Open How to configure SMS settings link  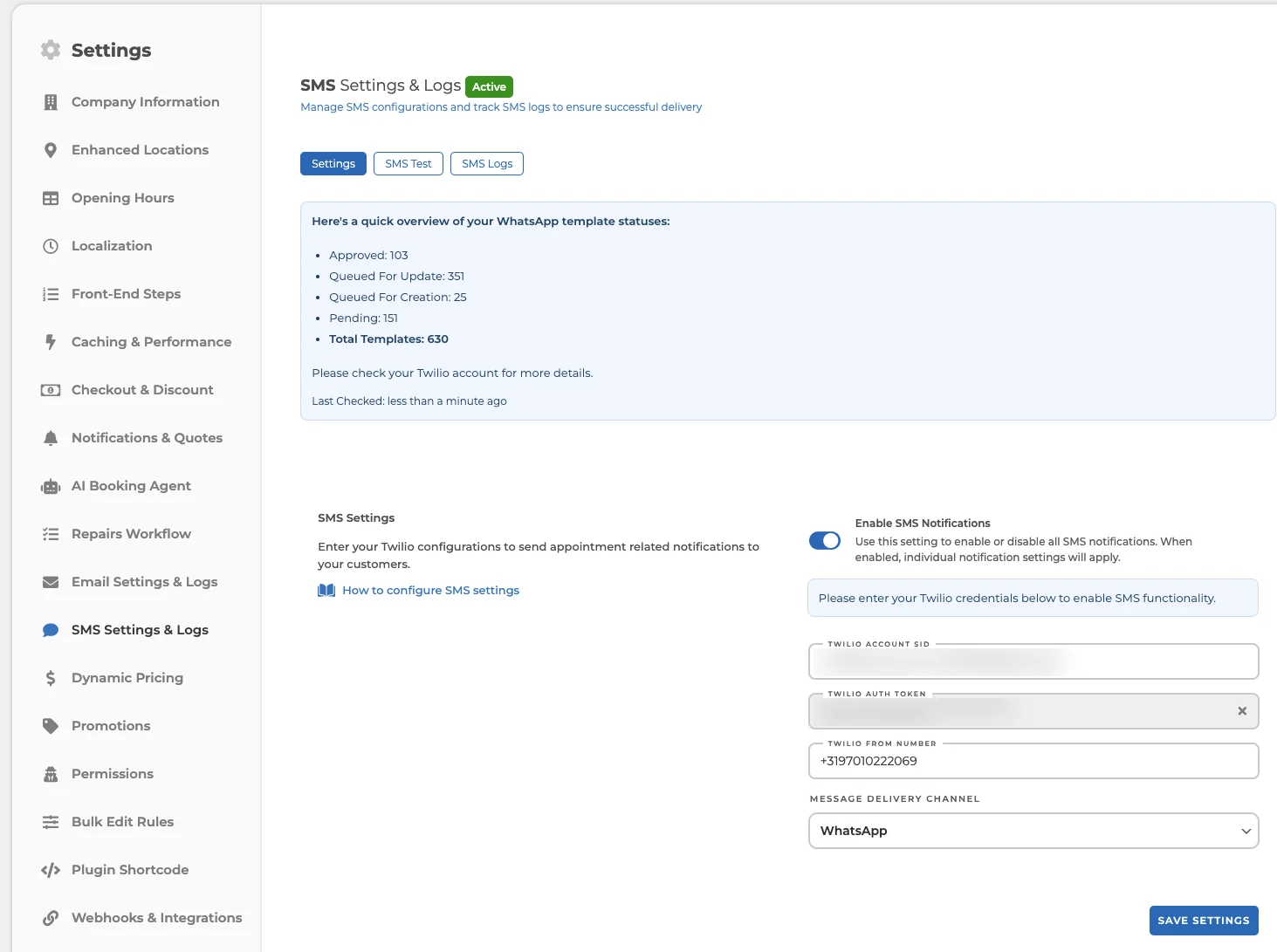pos(431,591)
